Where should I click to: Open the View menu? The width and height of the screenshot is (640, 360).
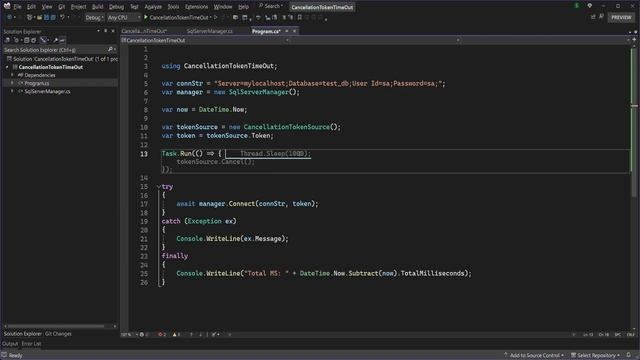pos(47,7)
